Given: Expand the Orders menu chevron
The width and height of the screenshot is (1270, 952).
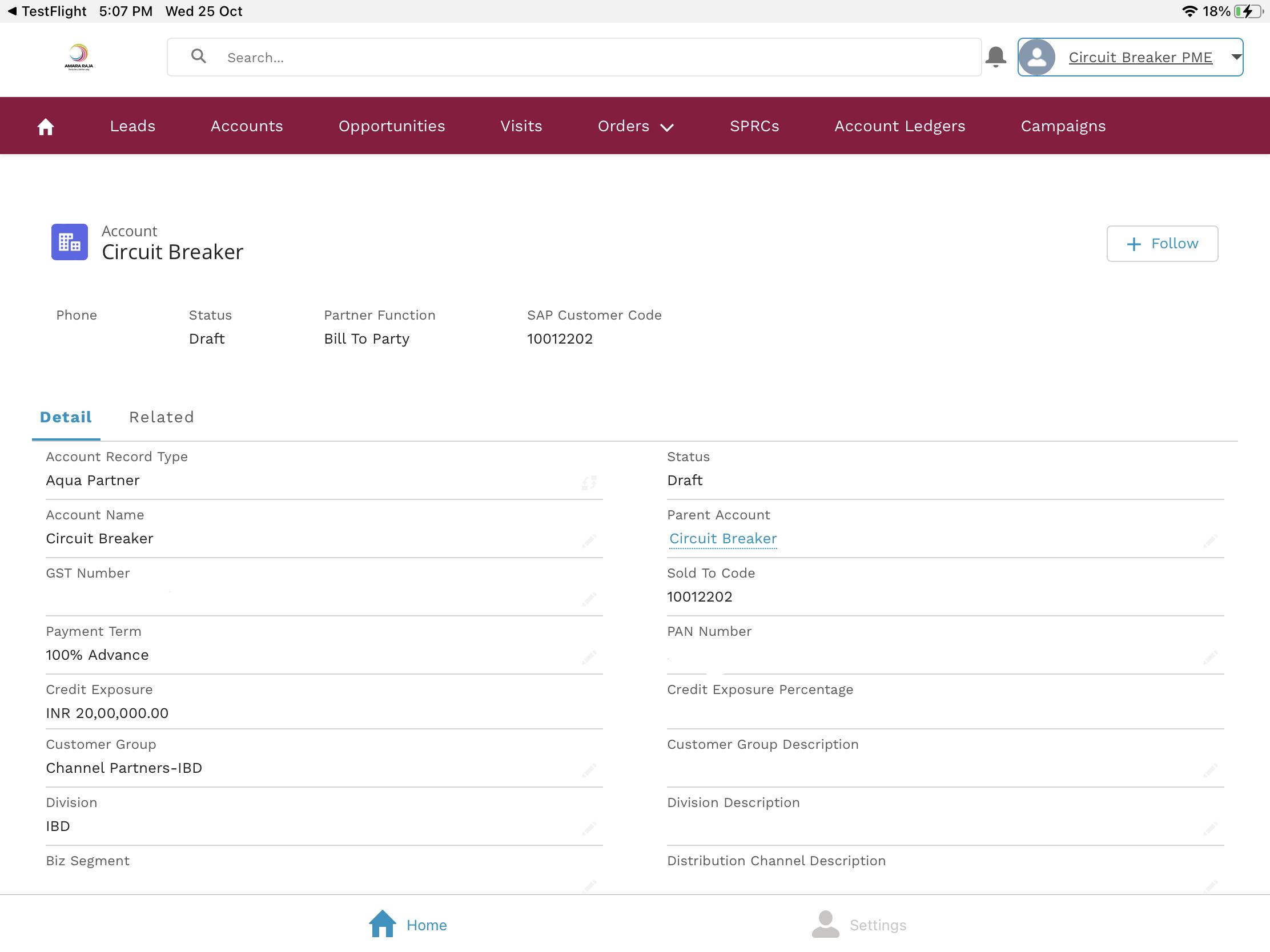Looking at the screenshot, I should click(666, 127).
